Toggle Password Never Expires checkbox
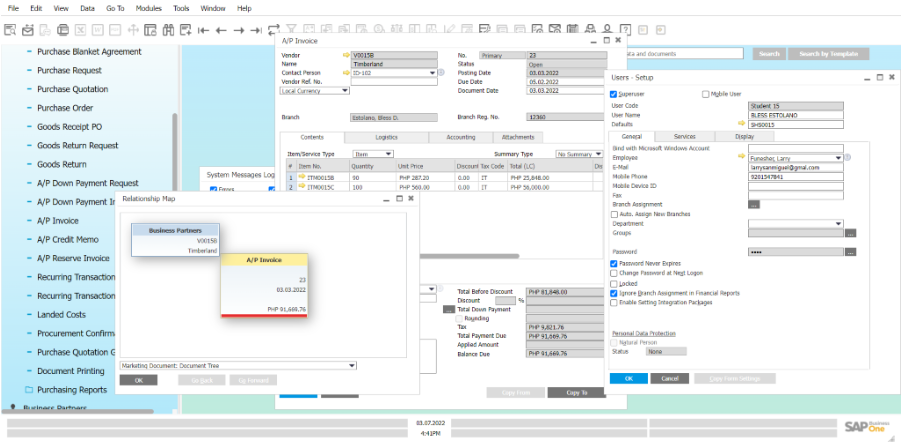Screen dimensions: 902x442 [x=613, y=263]
